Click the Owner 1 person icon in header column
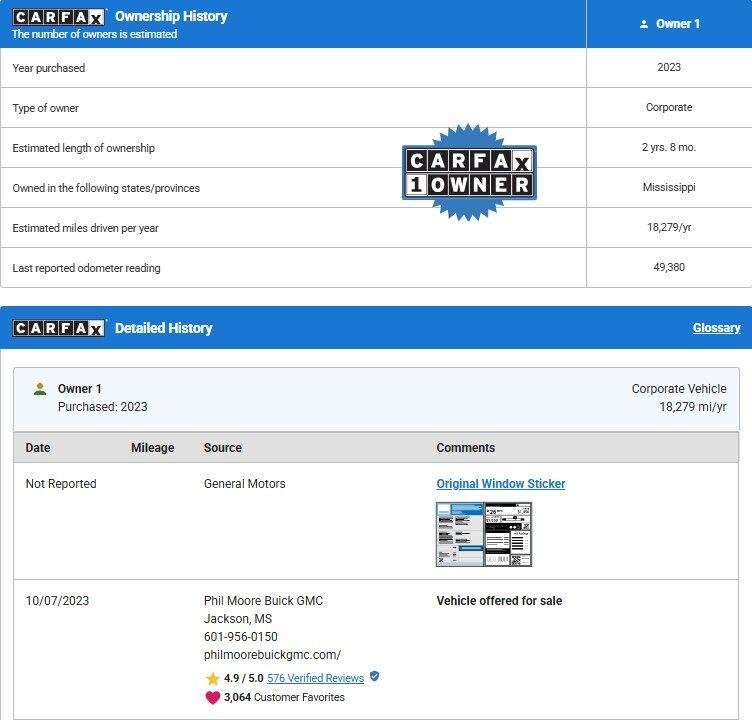This screenshot has width=752, height=720. tap(644, 24)
